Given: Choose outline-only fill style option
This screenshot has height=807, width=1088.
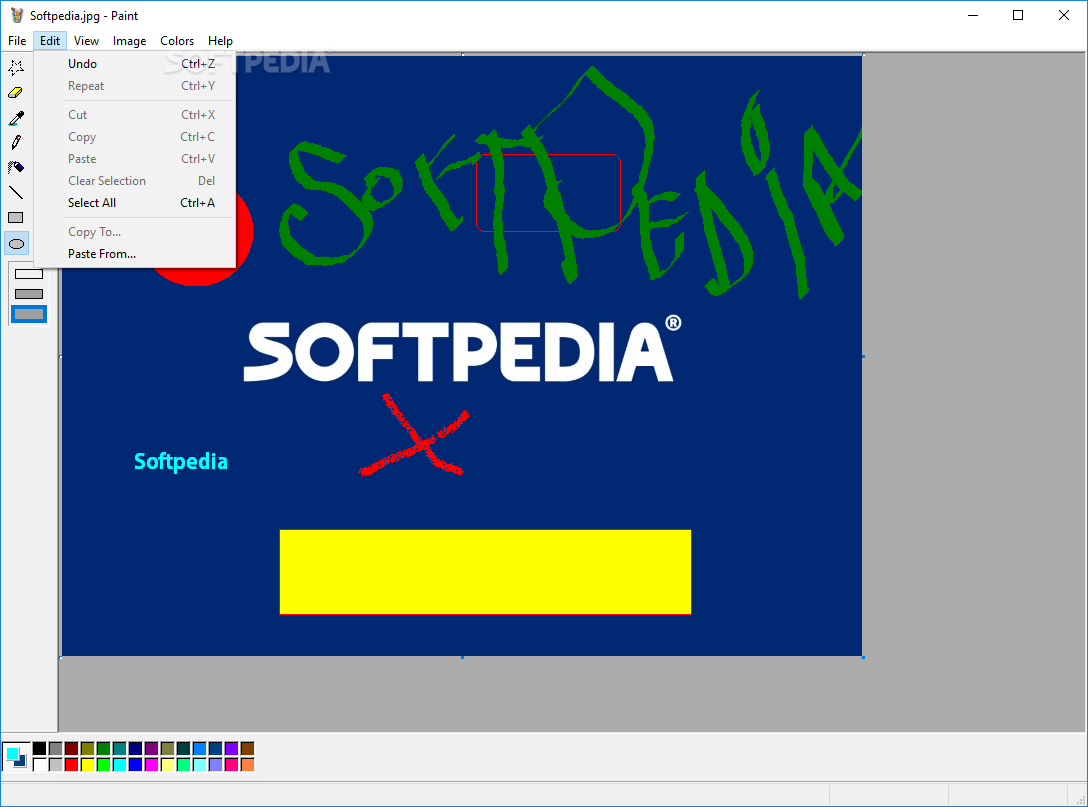Looking at the screenshot, I should (x=28, y=274).
